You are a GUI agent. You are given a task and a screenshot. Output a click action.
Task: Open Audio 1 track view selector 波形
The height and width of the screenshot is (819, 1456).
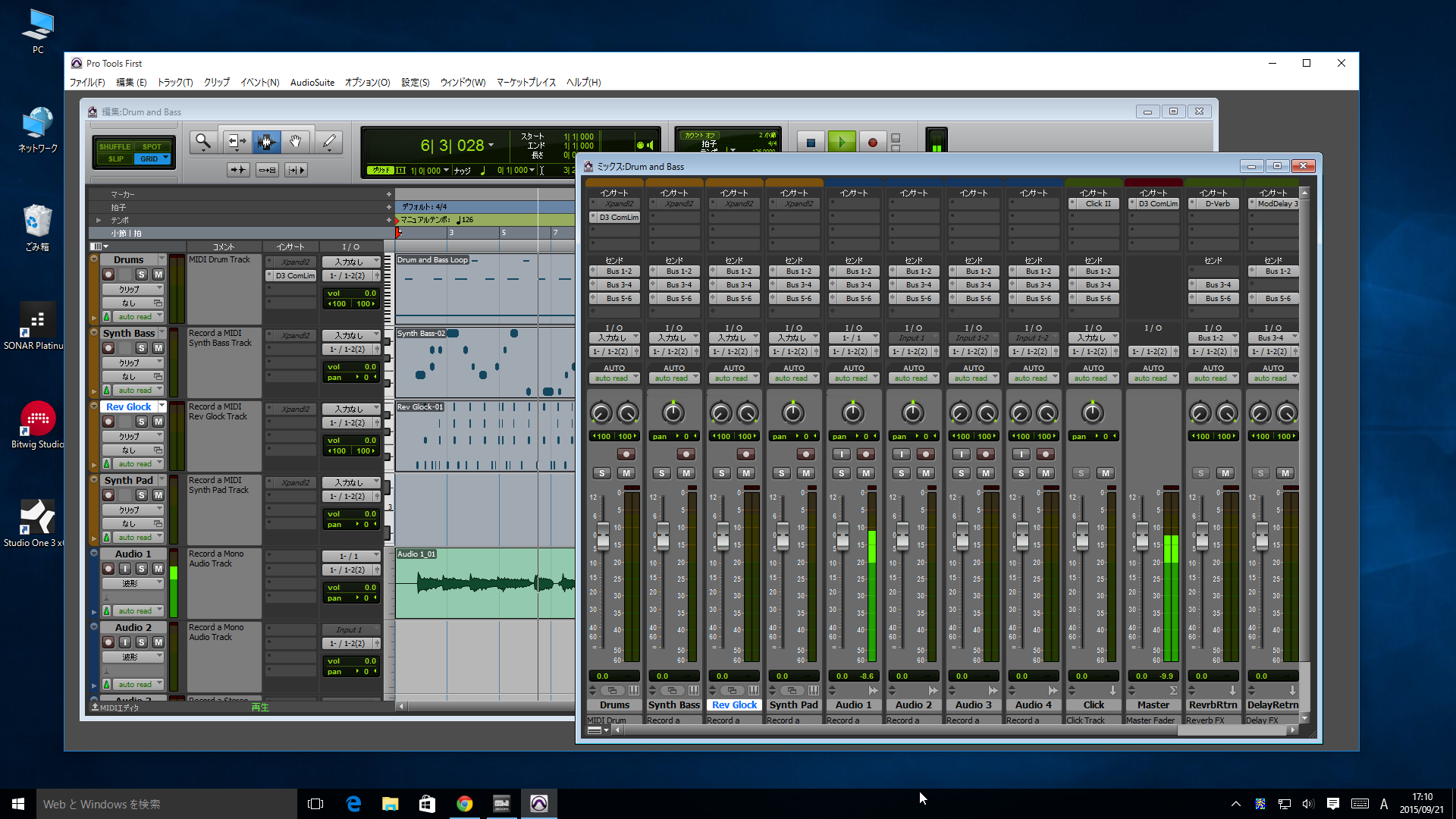tap(133, 584)
